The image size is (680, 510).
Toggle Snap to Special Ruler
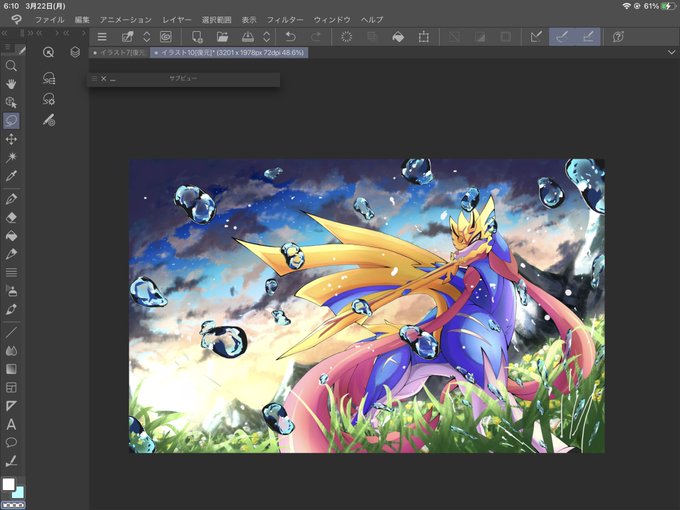[x=562, y=37]
